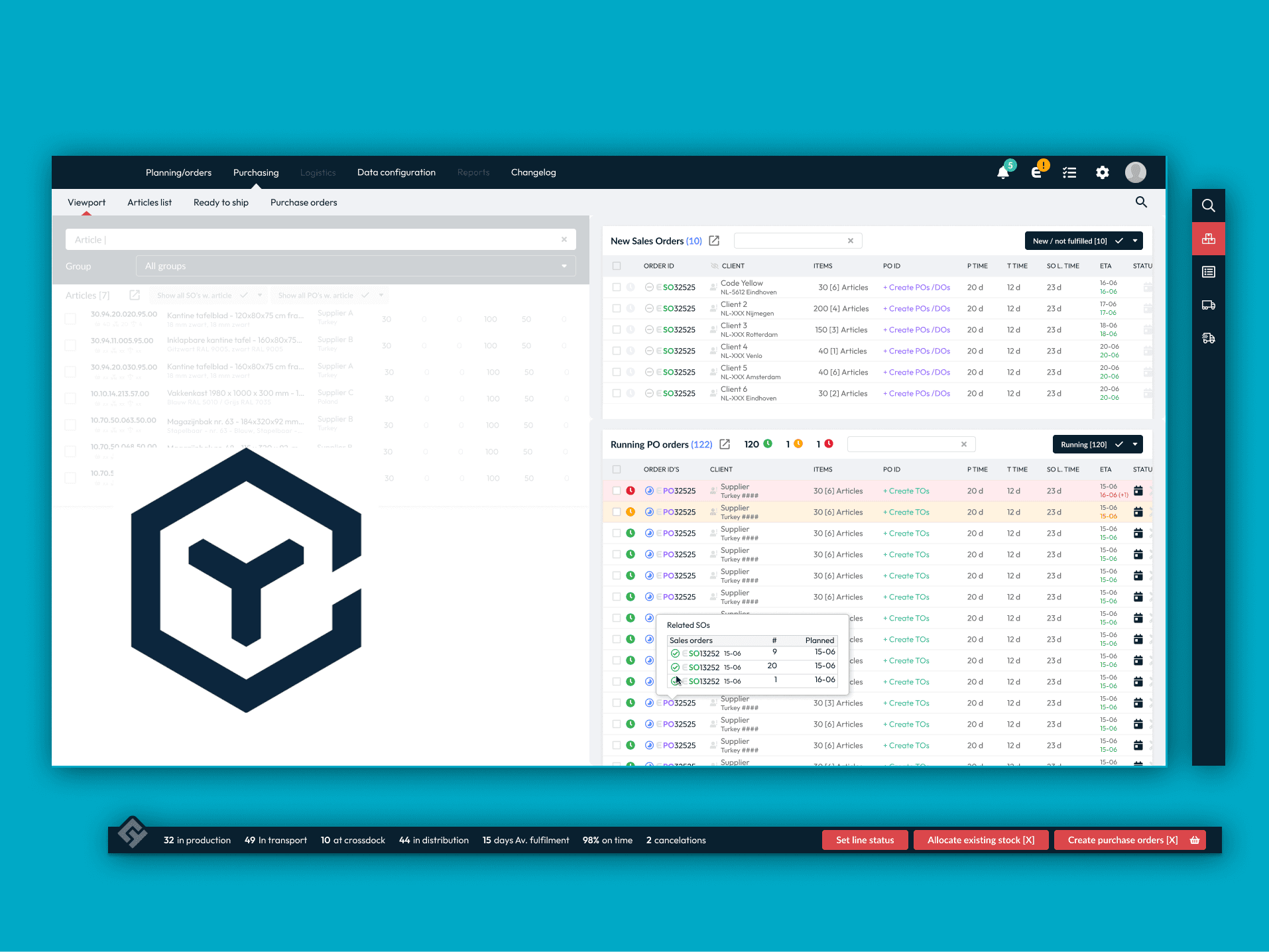This screenshot has height=952, width=1269.
Task: Click the orange clock status in the orange PO row
Action: (631, 512)
